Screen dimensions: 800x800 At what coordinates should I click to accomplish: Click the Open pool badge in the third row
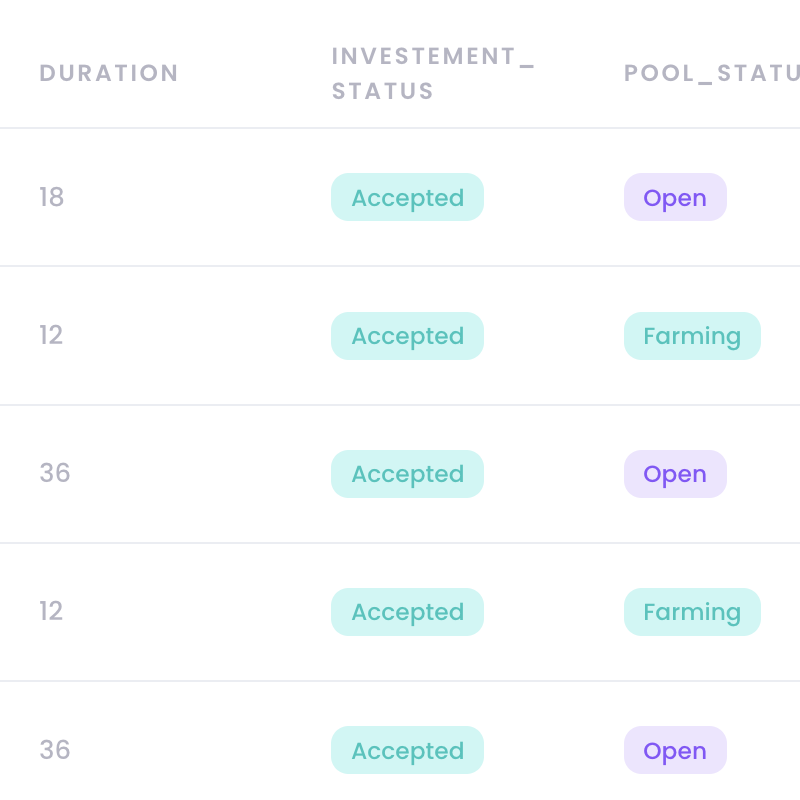pyautogui.click(x=675, y=474)
